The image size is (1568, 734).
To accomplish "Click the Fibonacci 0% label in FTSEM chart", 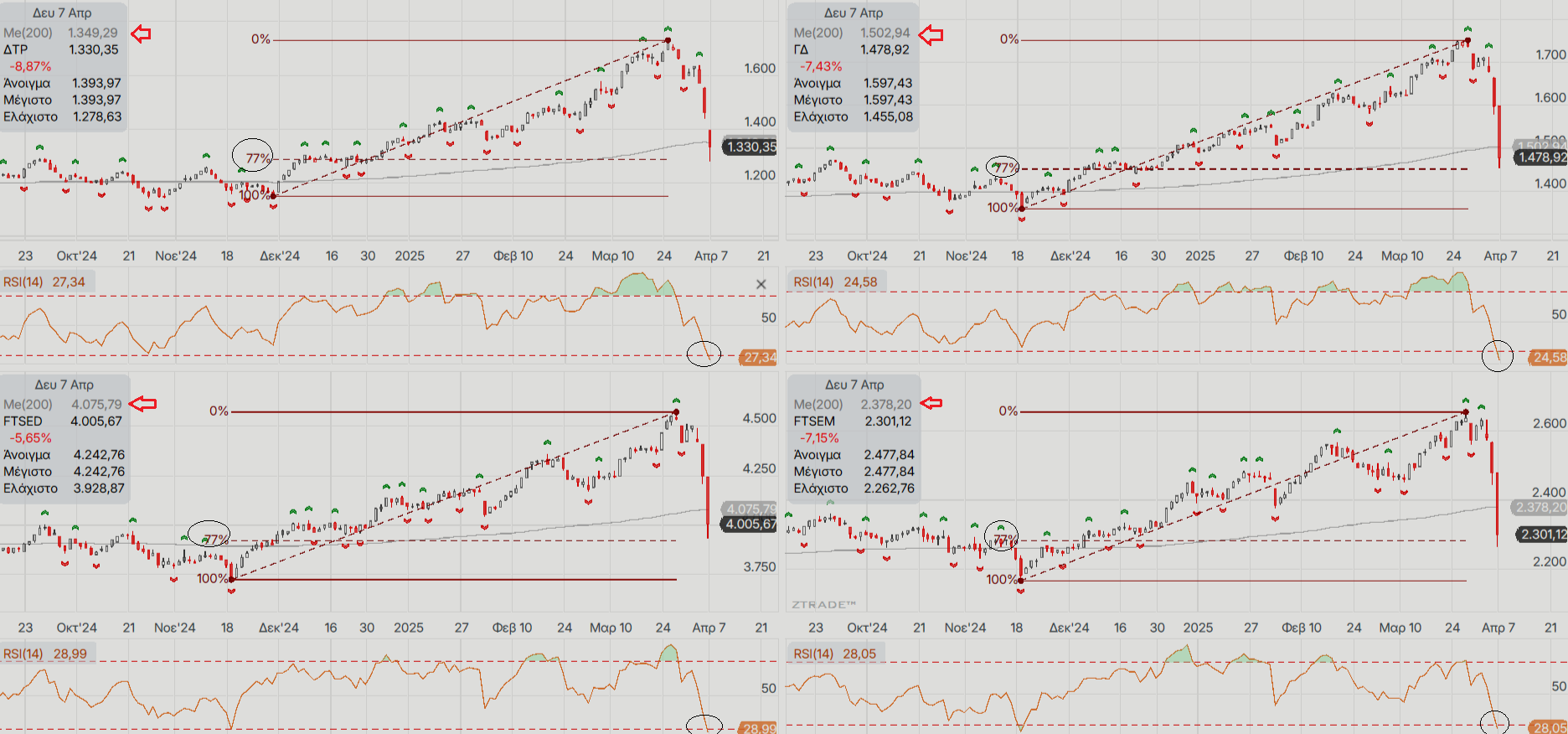I will (x=1008, y=411).
